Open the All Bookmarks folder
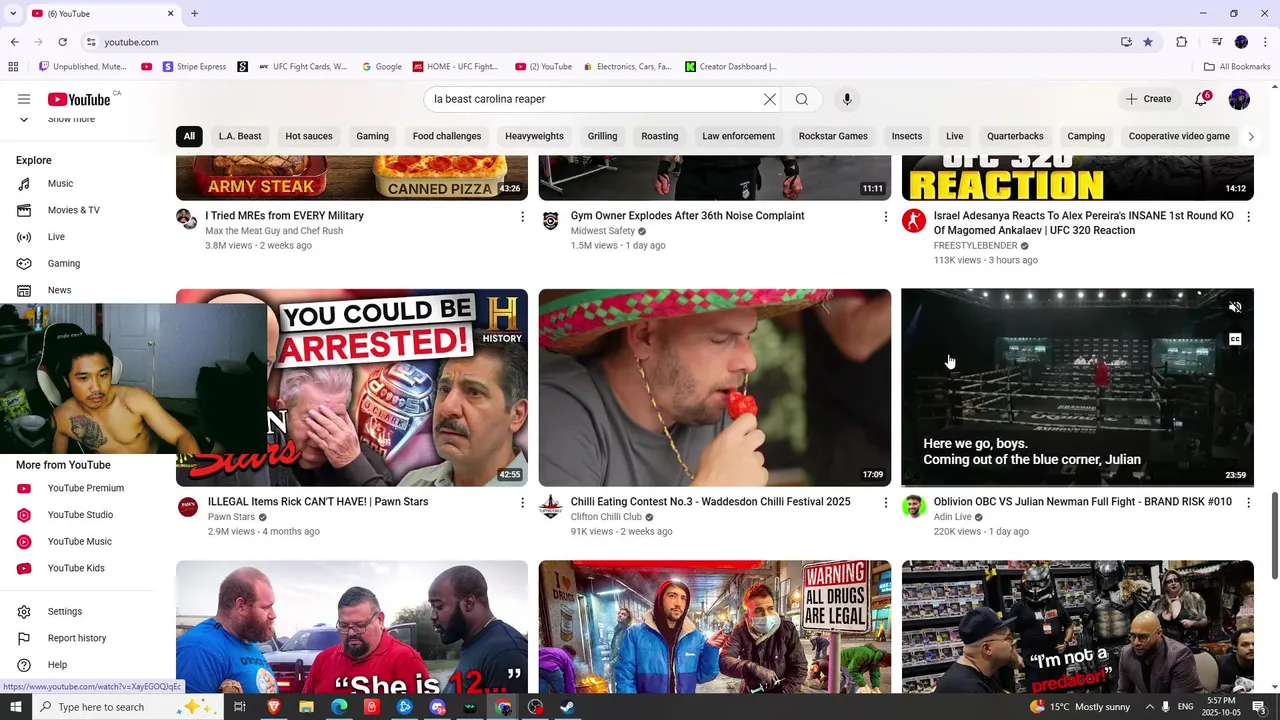Image resolution: width=1280 pixels, height=720 pixels. click(1237, 67)
